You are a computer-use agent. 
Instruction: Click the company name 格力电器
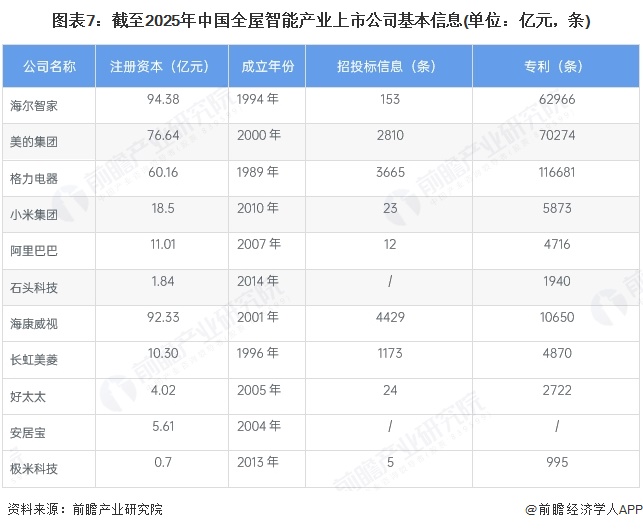point(34,178)
